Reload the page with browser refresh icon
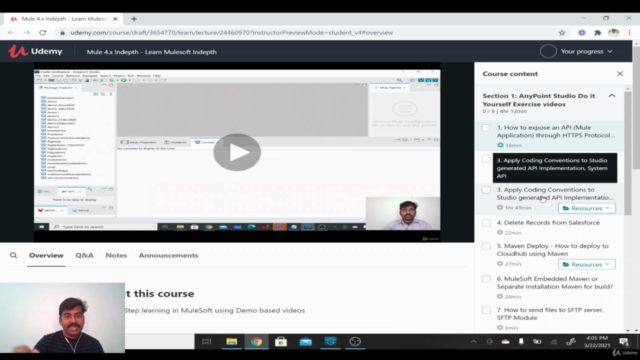 point(42,33)
